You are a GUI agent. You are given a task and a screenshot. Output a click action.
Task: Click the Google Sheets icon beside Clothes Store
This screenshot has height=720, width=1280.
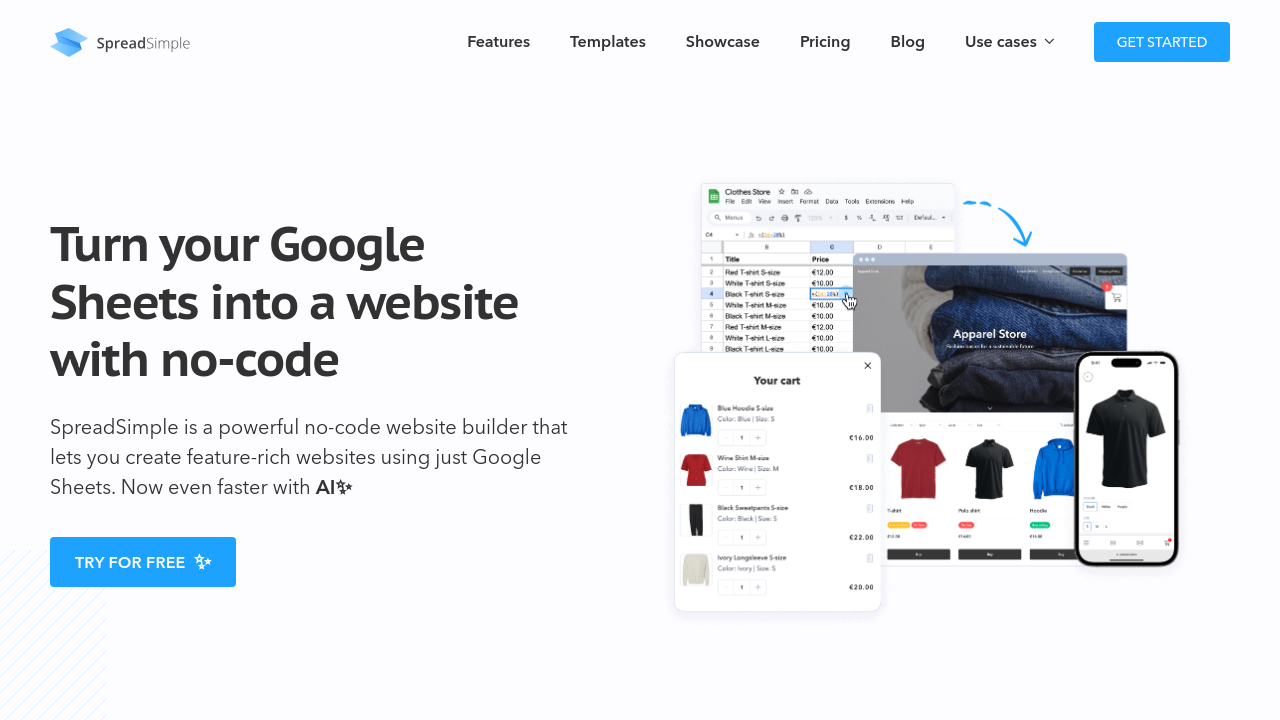pos(714,194)
